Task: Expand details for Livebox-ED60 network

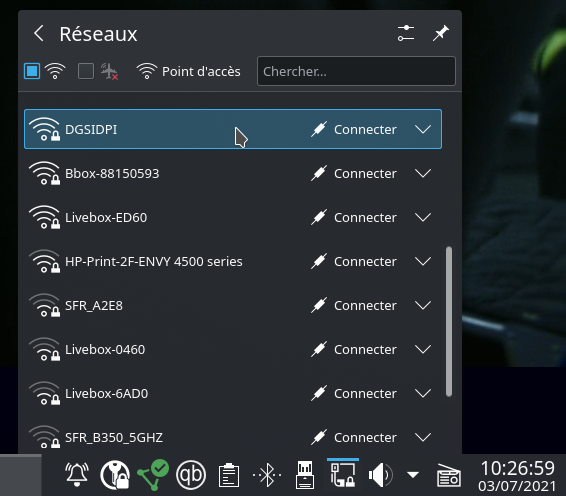Action: [x=423, y=217]
